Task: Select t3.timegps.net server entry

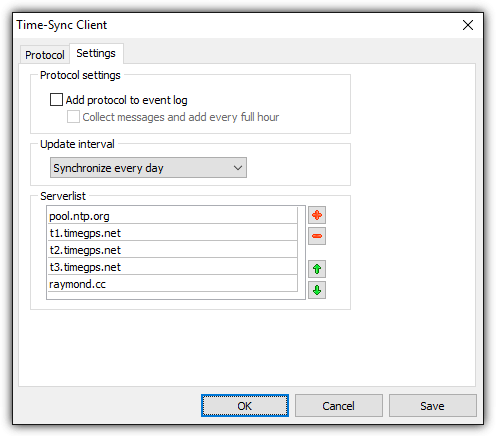Action: pos(172,267)
